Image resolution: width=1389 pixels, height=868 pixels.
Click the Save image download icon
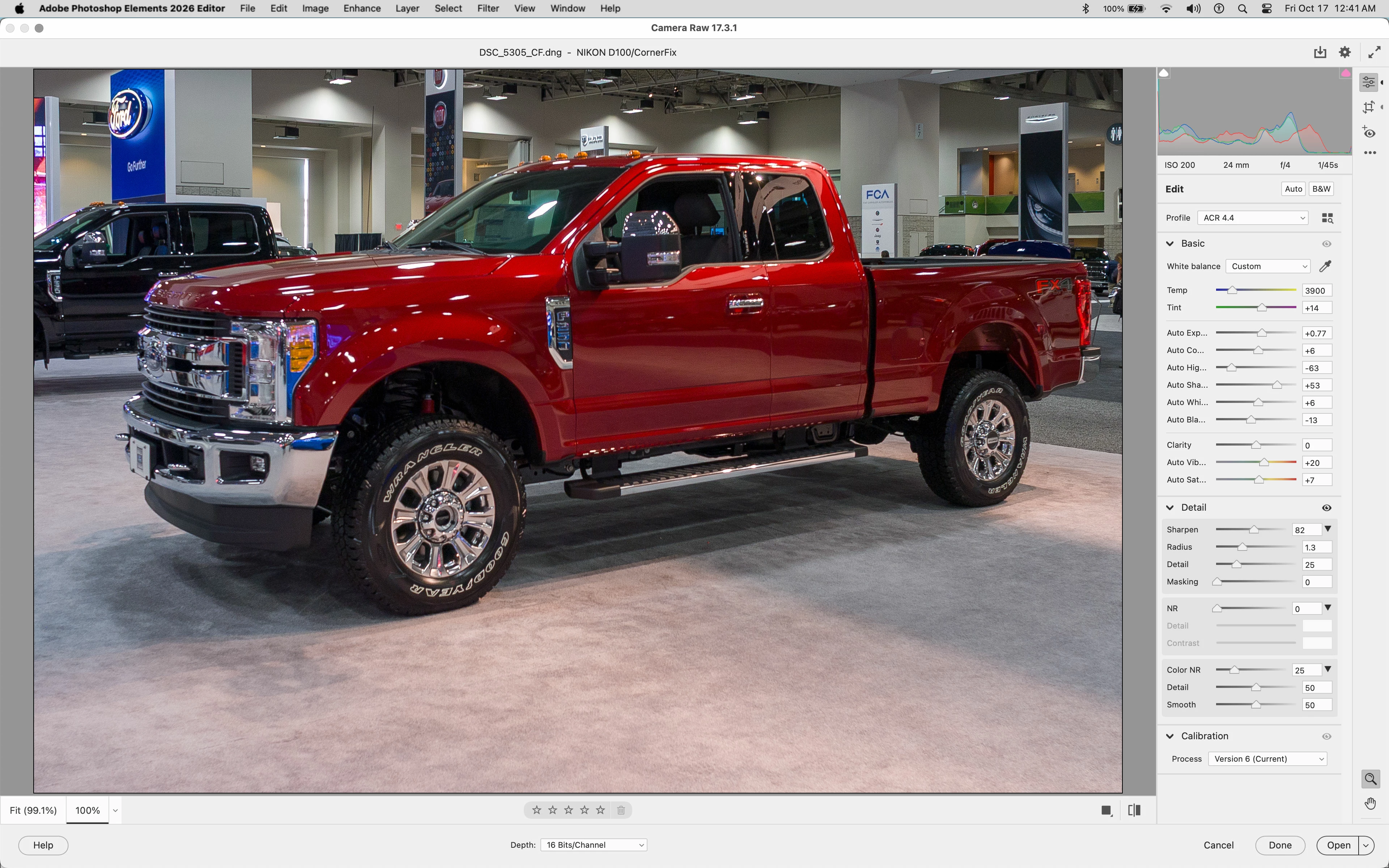pos(1320,52)
